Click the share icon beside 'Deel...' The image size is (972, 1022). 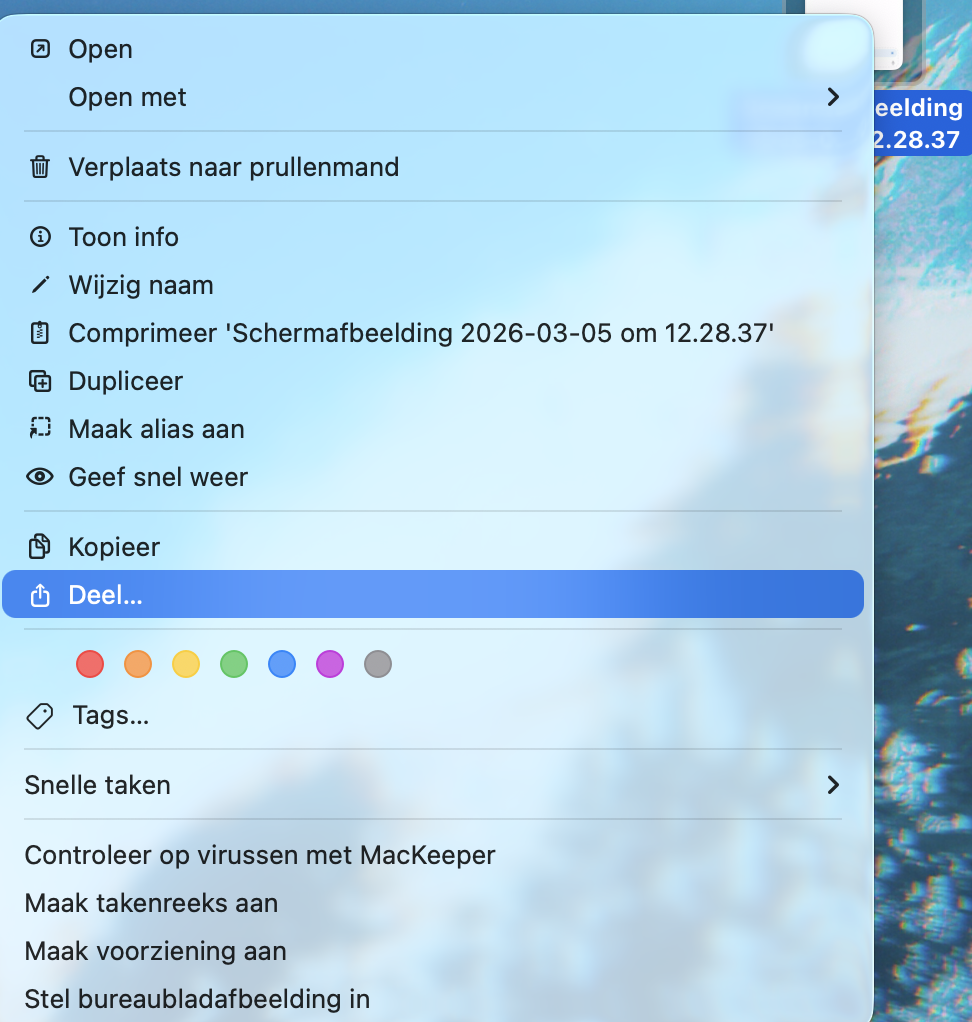pos(40,595)
